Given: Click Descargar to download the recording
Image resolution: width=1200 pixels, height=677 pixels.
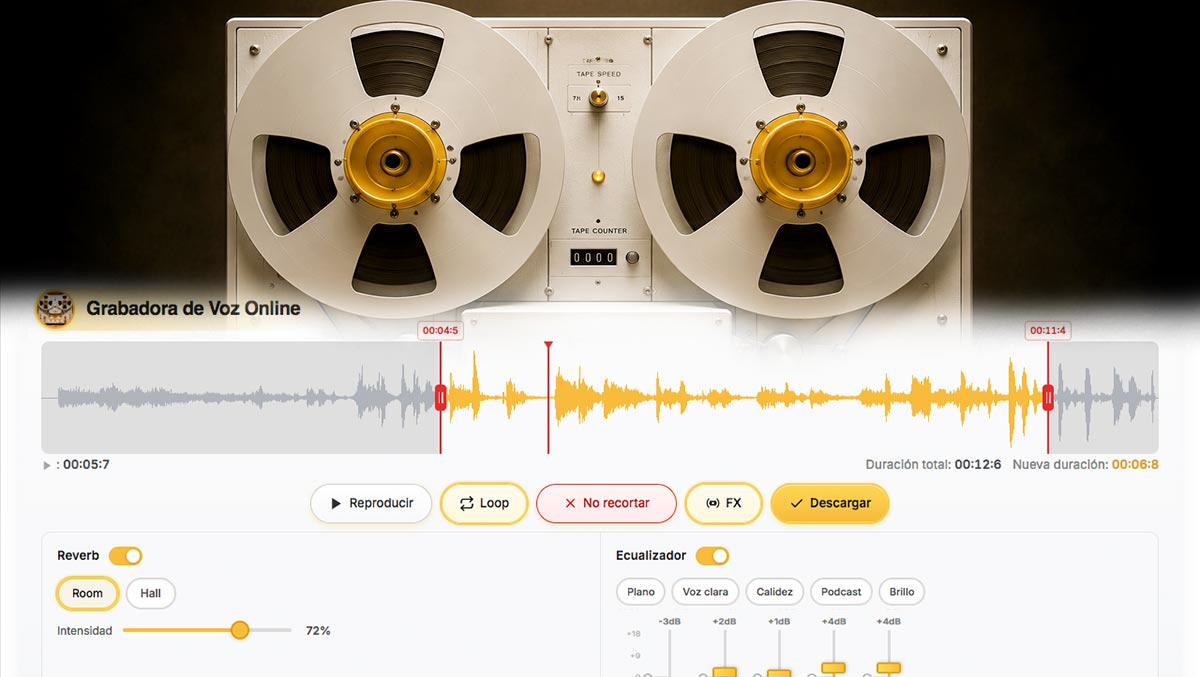Looking at the screenshot, I should click(830, 503).
